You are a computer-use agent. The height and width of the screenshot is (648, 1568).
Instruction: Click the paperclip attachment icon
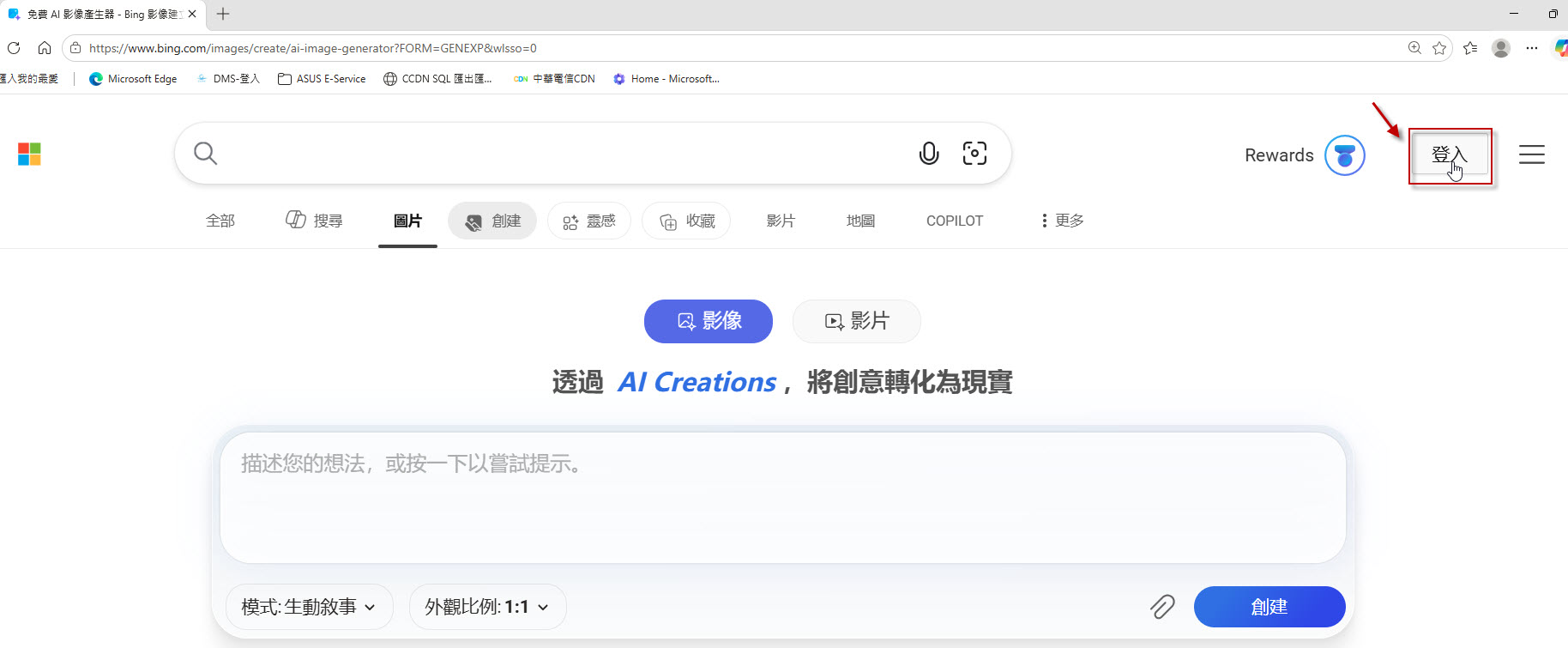pyautogui.click(x=1161, y=607)
